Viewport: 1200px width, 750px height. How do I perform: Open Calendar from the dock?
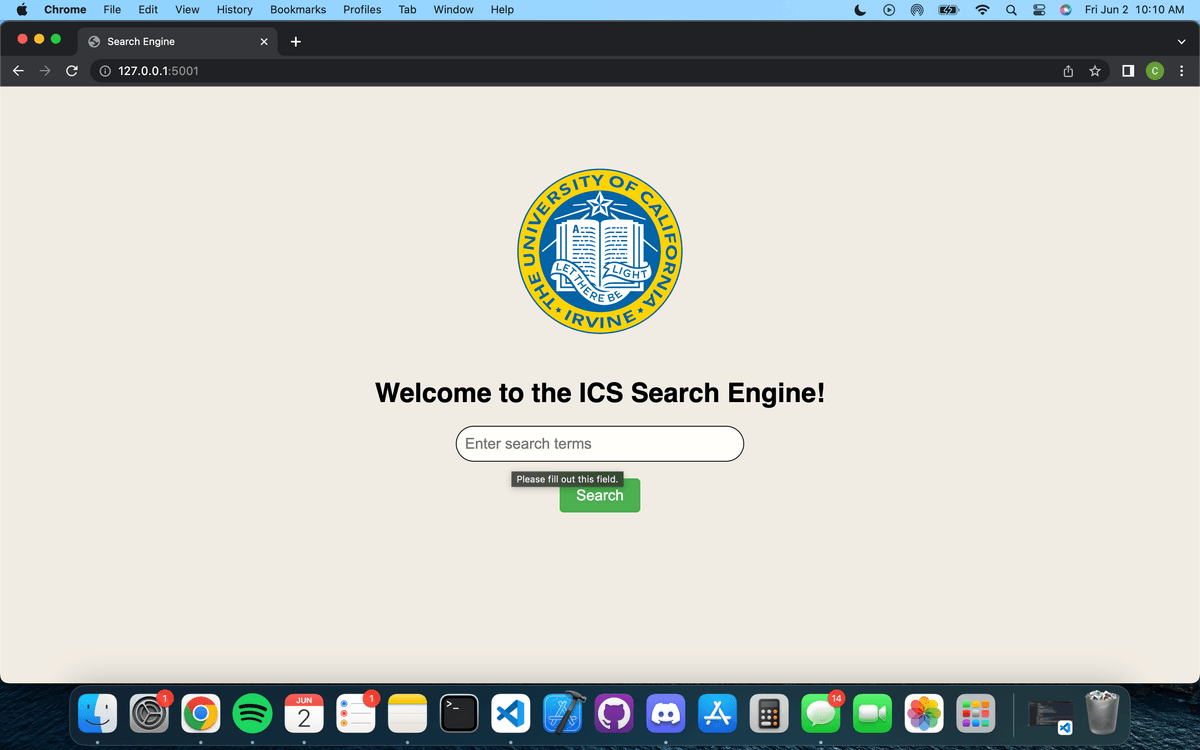304,713
